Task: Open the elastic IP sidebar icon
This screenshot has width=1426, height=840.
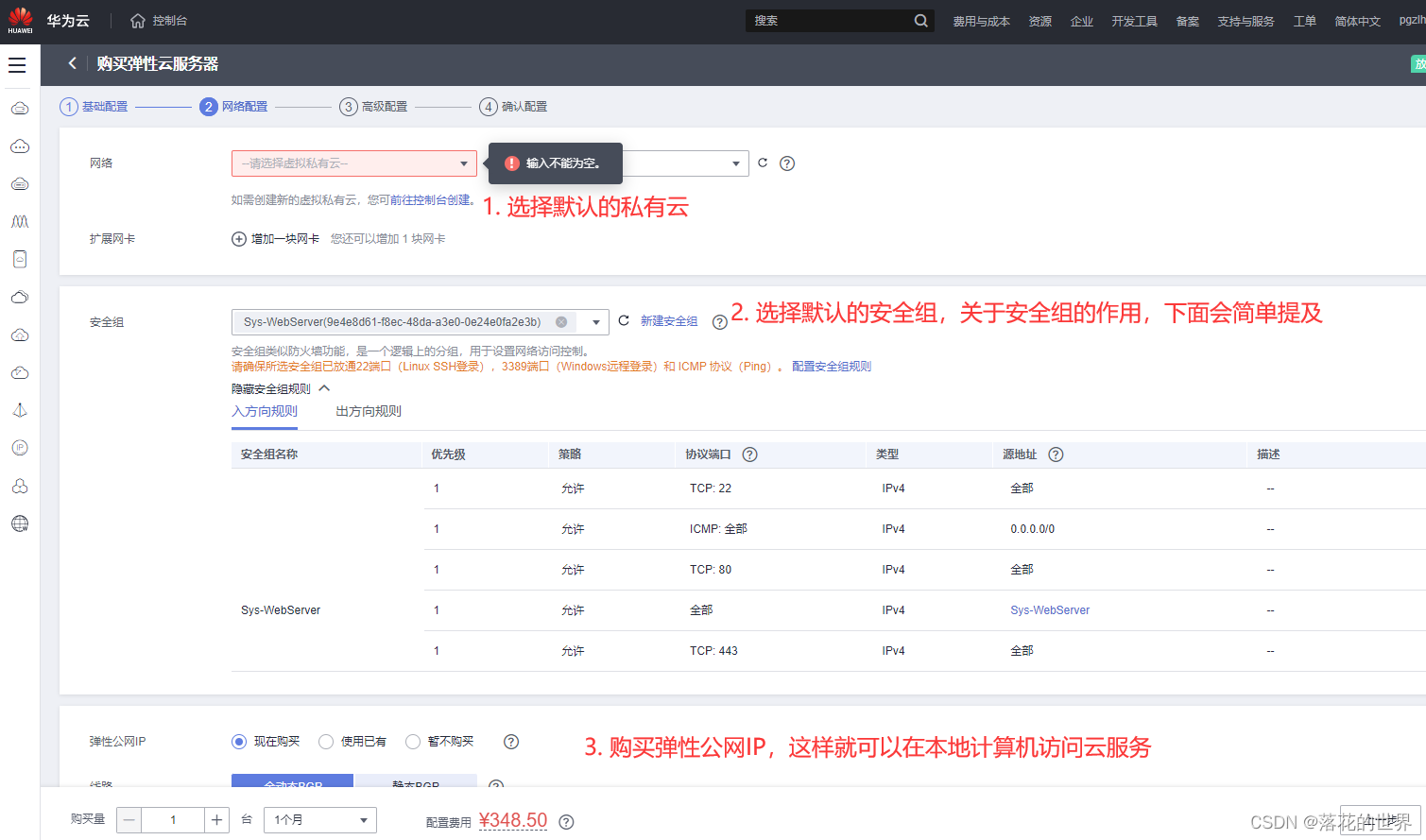Action: point(20,448)
